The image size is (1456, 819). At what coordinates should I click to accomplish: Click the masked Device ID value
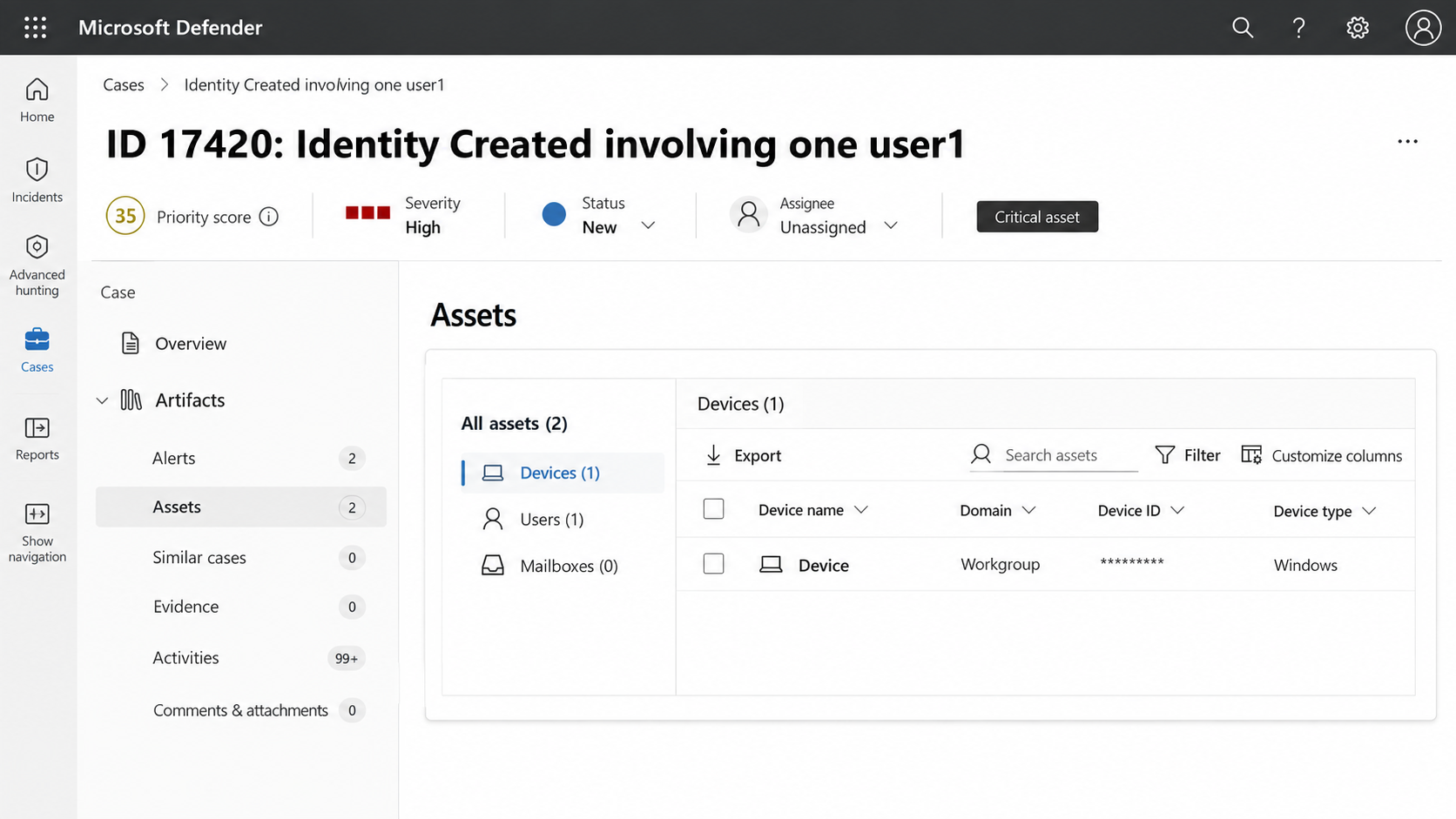point(1132,562)
